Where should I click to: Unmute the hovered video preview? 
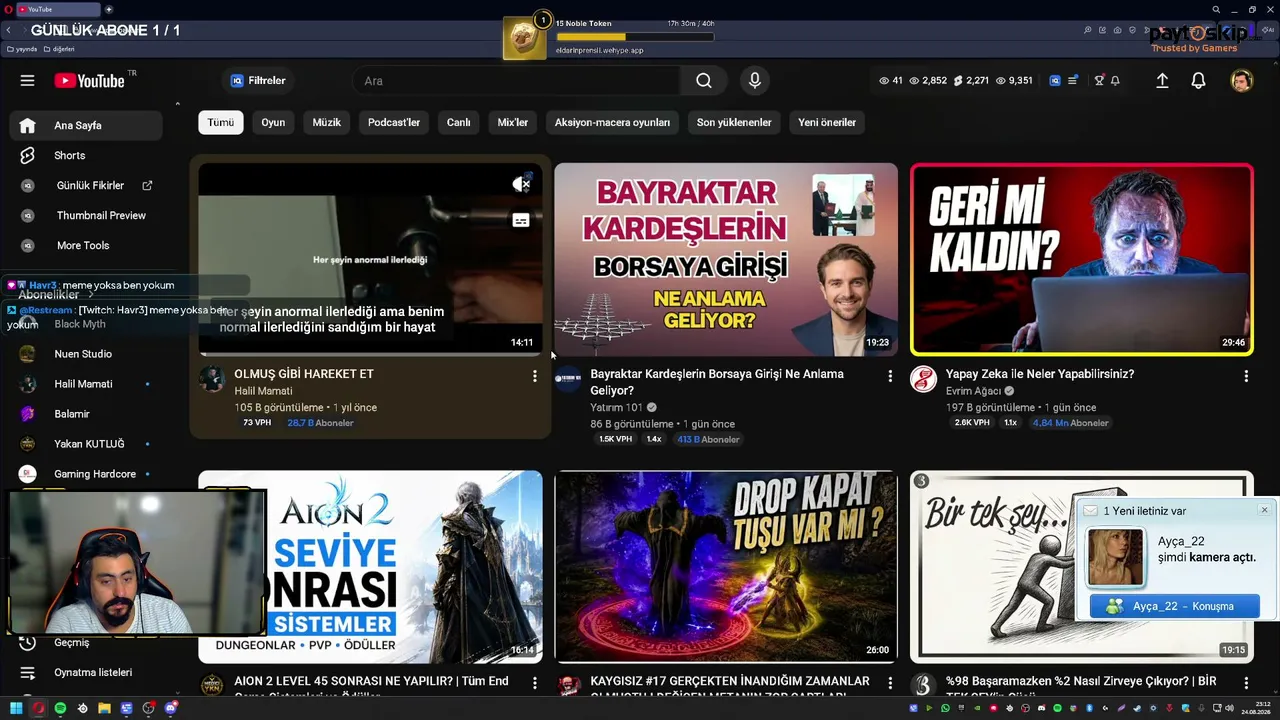pyautogui.click(x=521, y=184)
